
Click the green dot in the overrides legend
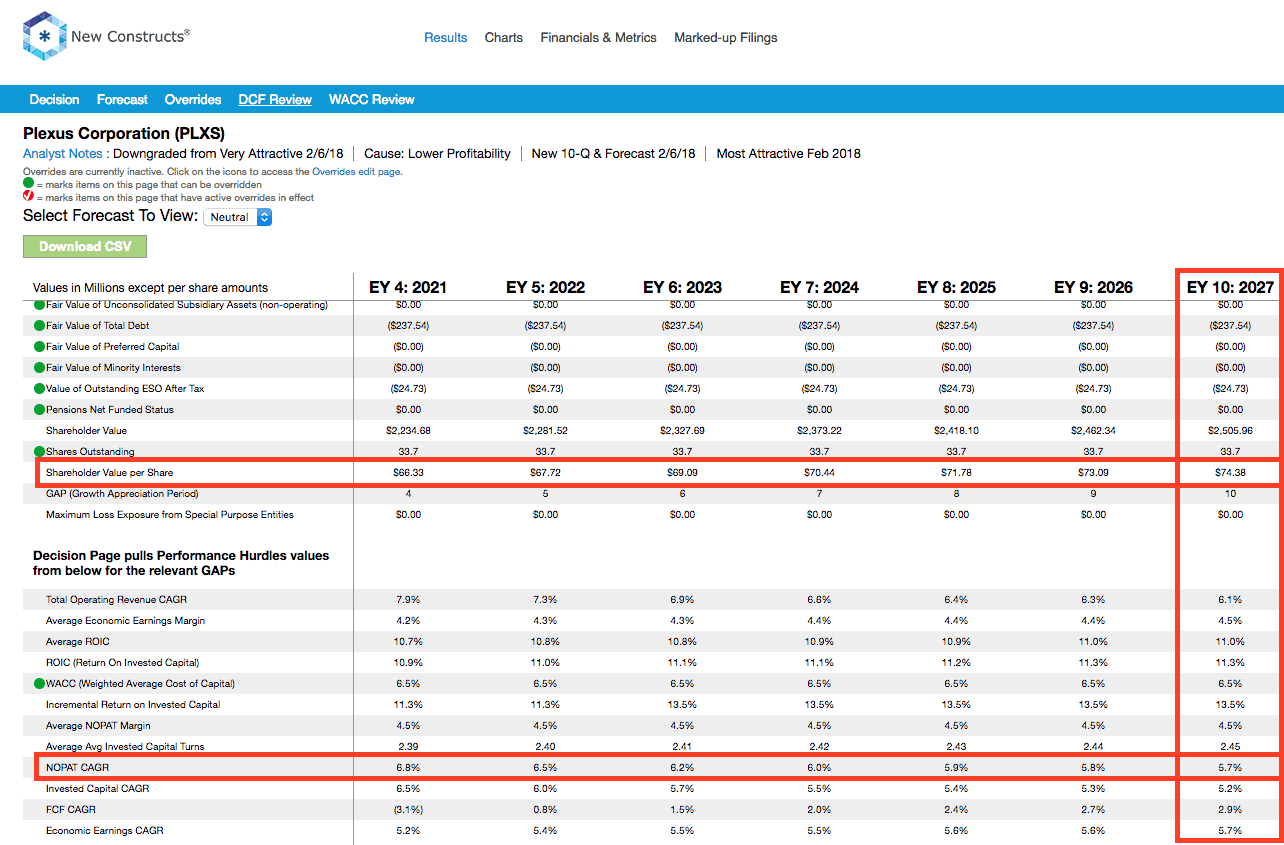click(29, 184)
